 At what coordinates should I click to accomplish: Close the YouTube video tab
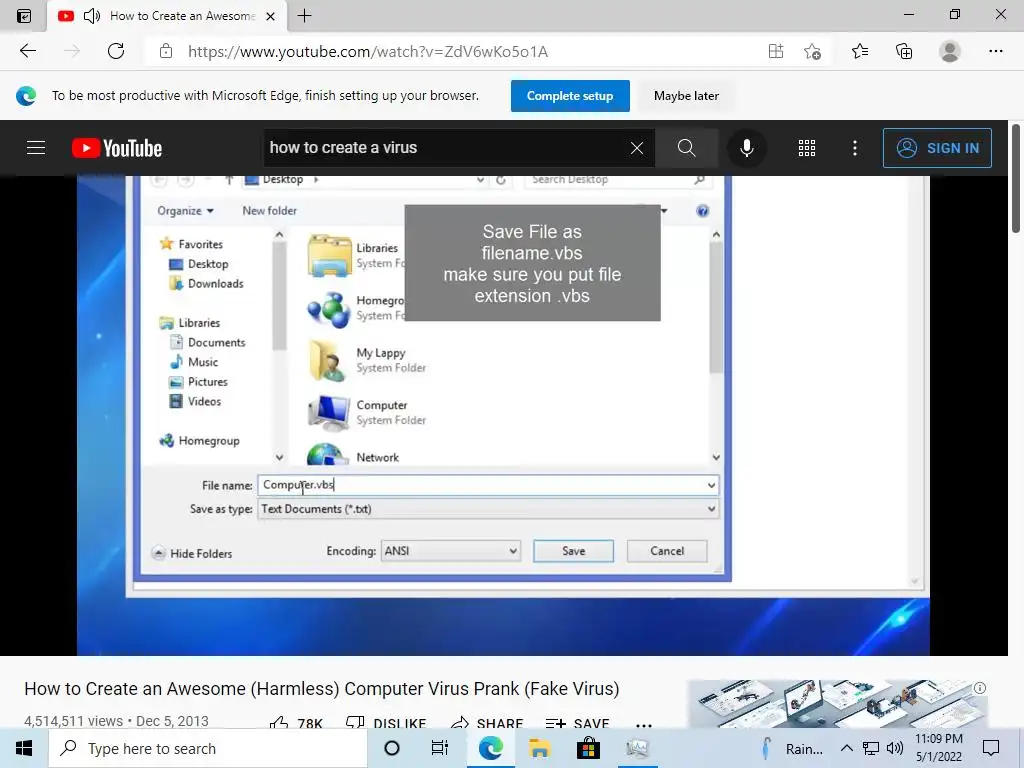270,16
